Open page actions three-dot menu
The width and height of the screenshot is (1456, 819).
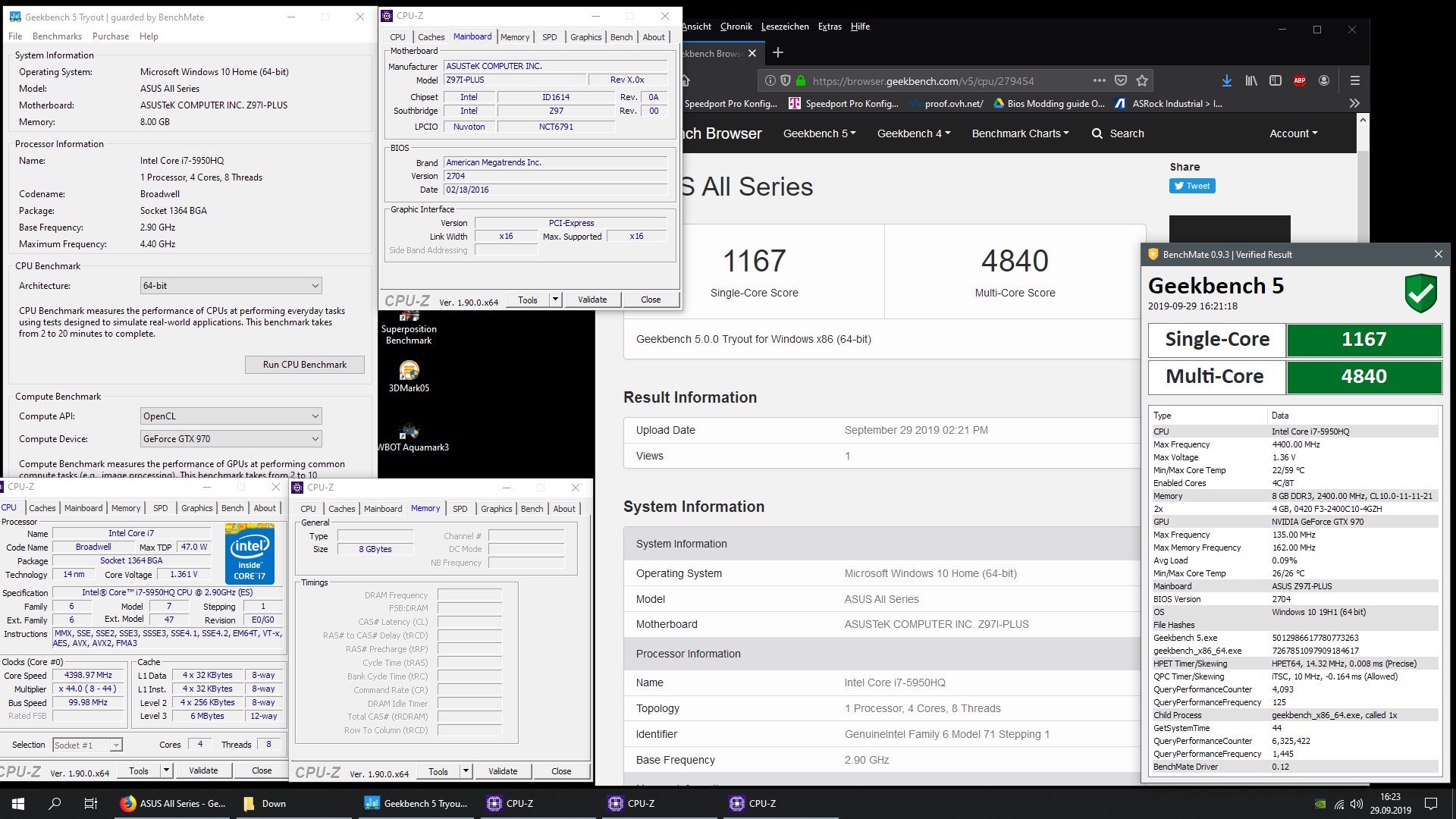click(x=1099, y=80)
